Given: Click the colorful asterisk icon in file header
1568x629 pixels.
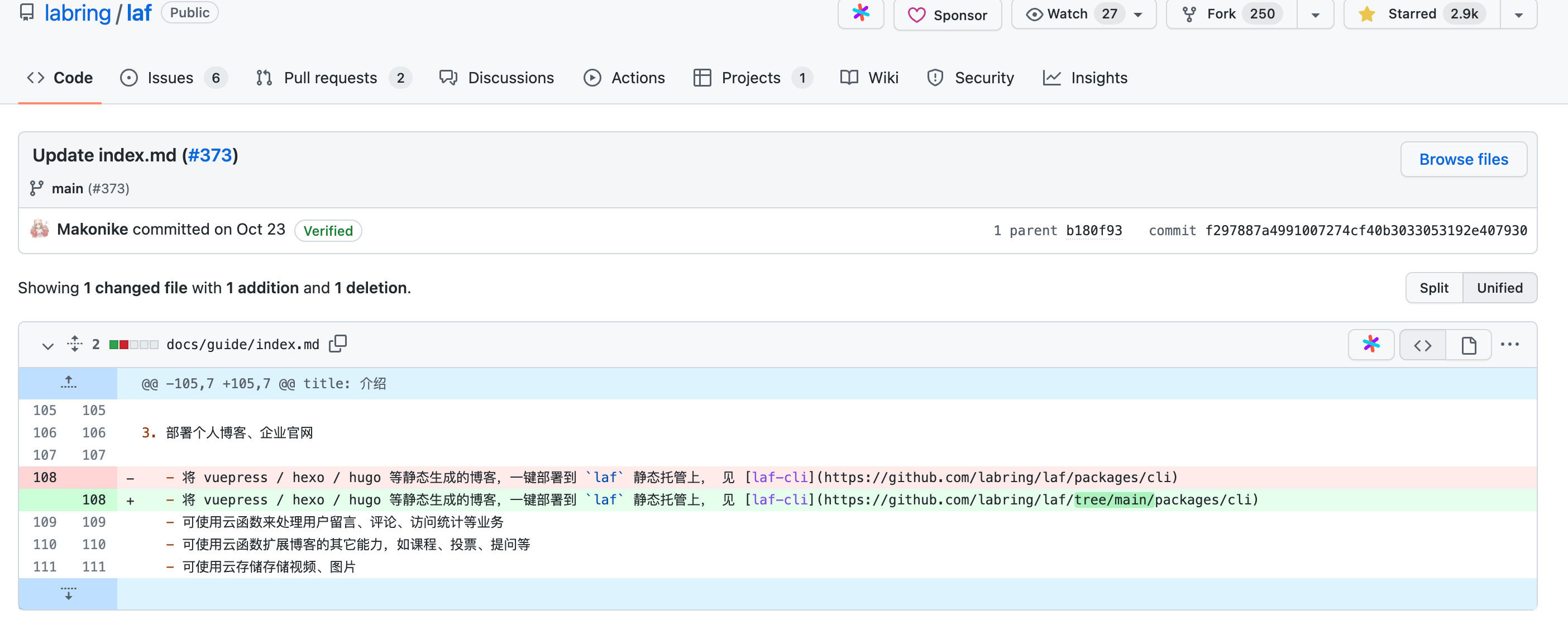Looking at the screenshot, I should click(x=1371, y=345).
